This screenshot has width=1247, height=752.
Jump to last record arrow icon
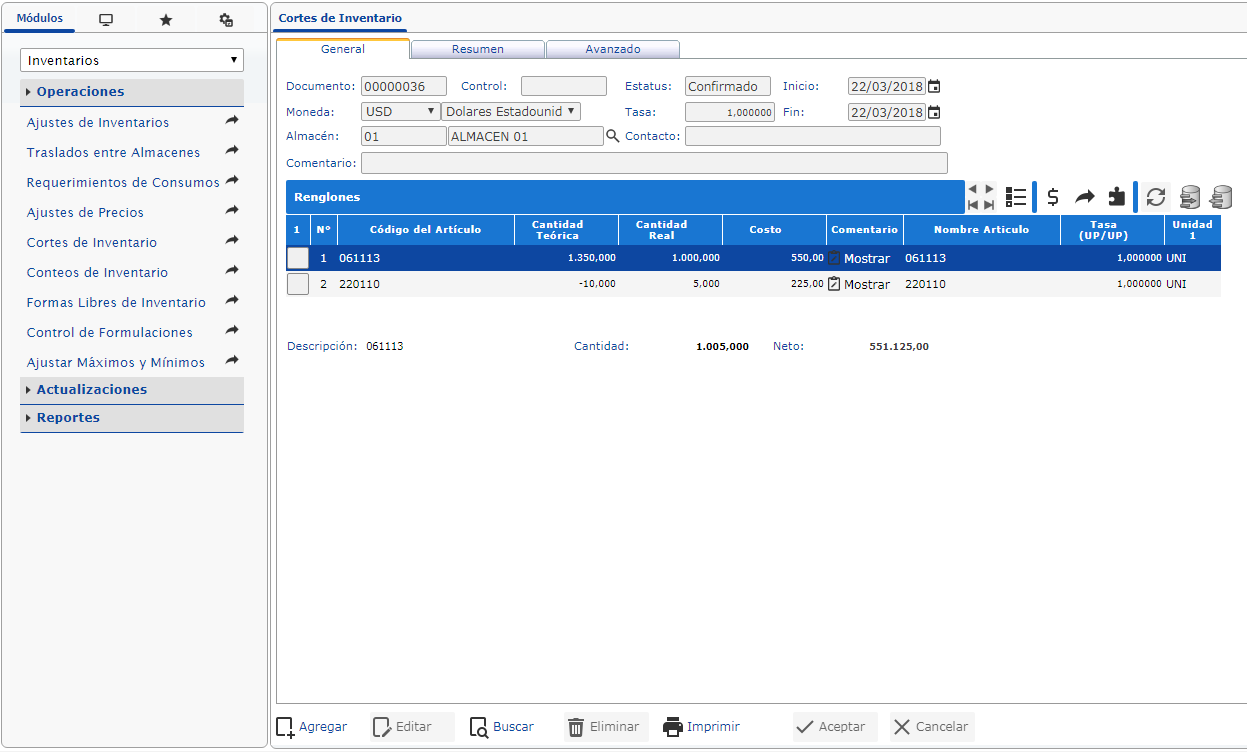(989, 205)
